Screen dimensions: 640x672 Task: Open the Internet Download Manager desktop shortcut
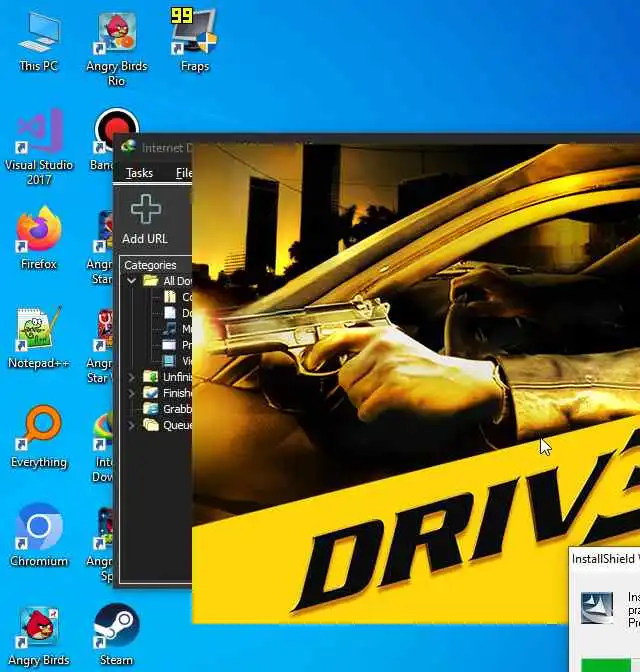coord(103,447)
